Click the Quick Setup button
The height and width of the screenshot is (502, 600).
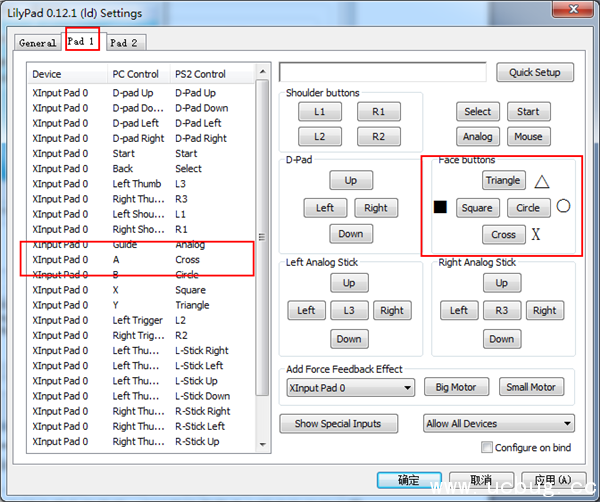click(535, 72)
